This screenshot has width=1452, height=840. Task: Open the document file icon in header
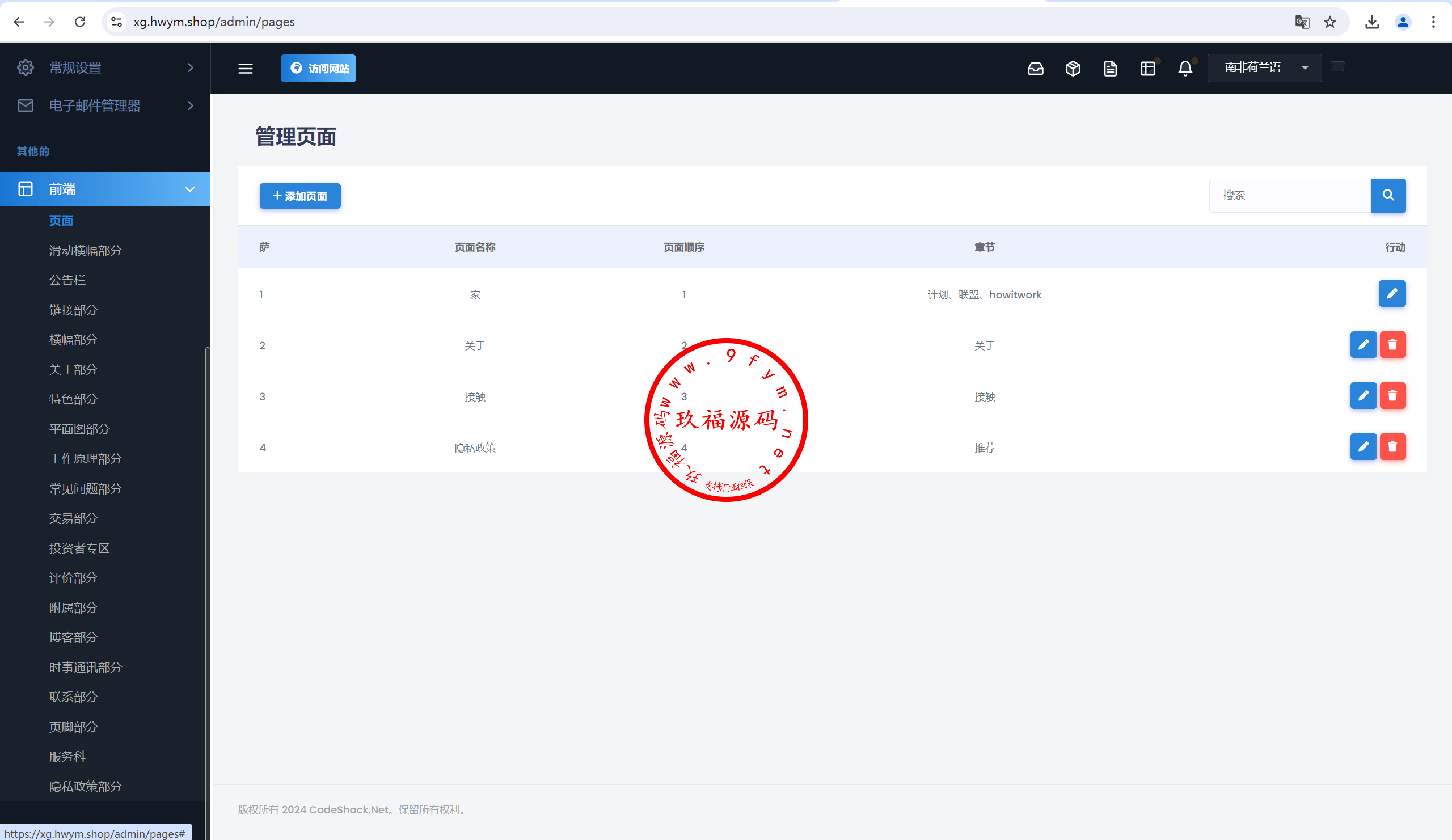point(1111,69)
